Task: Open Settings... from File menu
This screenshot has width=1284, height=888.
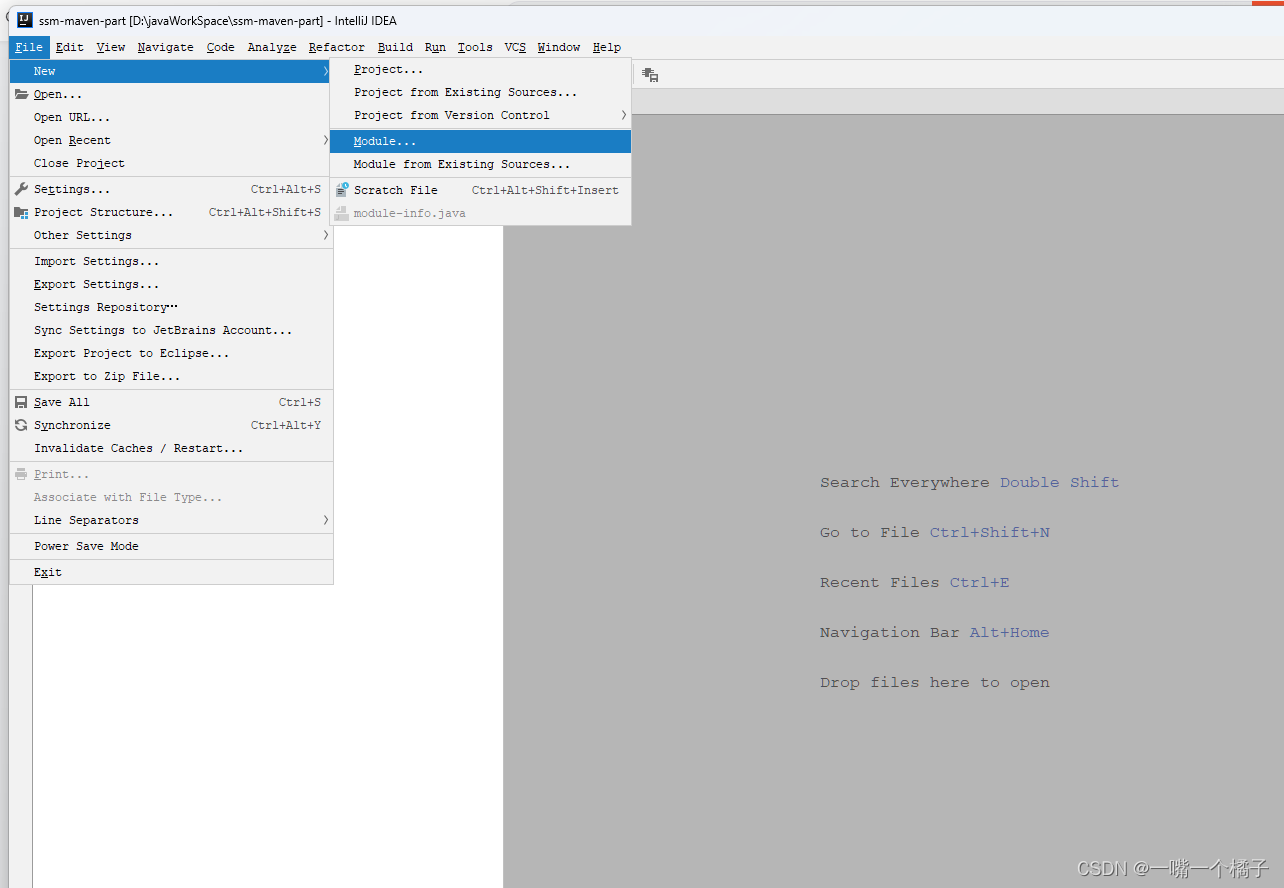Action: 171,189
